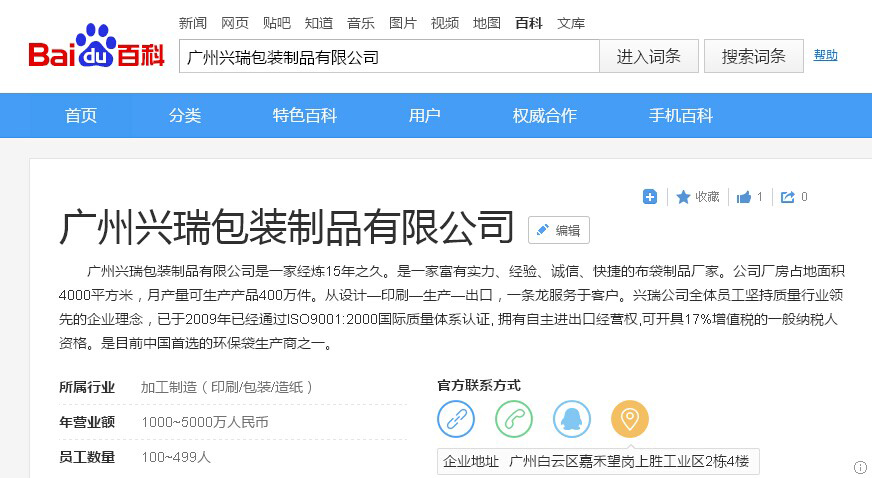
Task: Open the 文库 link
Action: [571, 23]
